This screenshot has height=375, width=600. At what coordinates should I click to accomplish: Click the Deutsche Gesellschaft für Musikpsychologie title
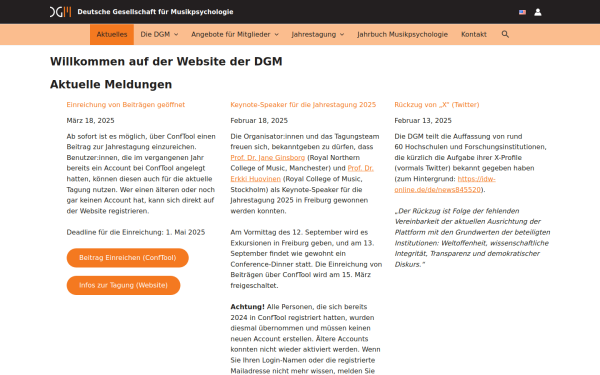[x=155, y=12]
